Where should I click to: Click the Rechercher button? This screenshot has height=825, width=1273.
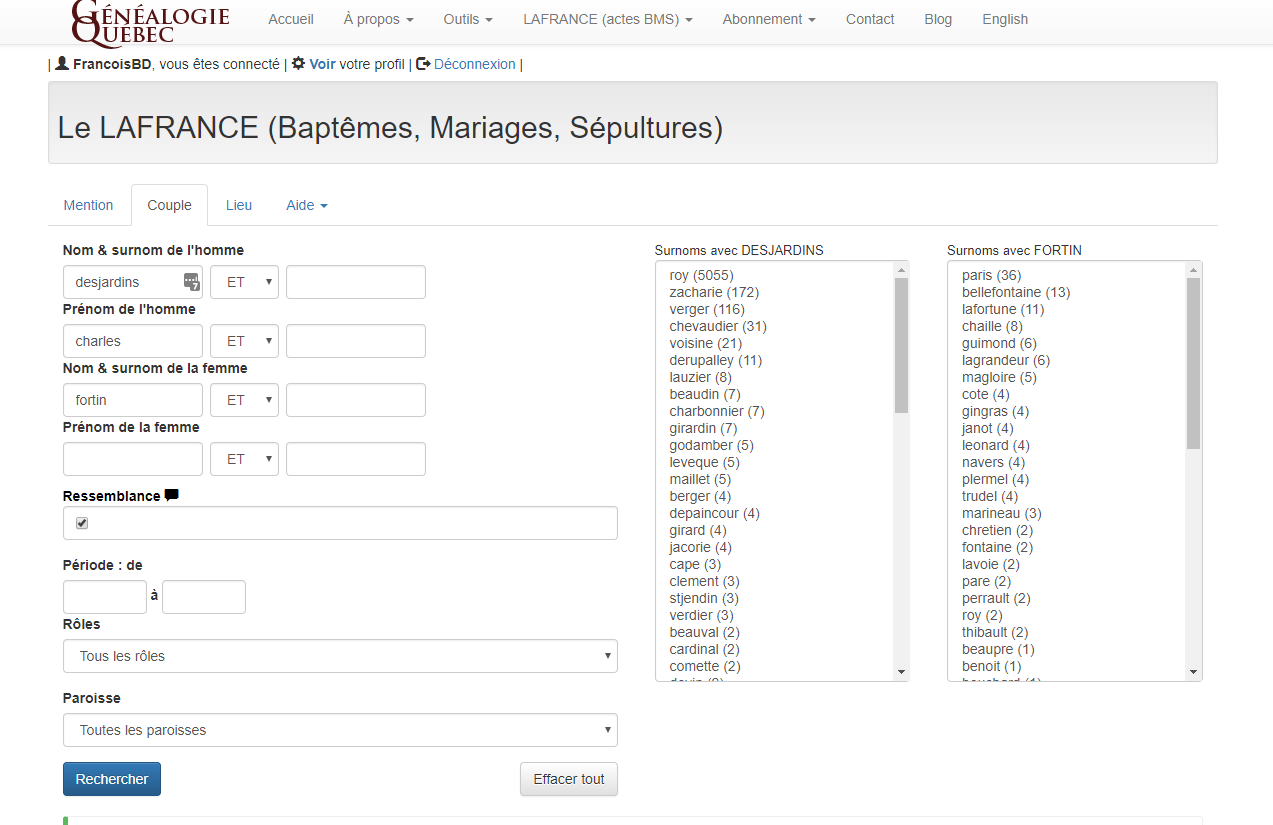point(112,779)
